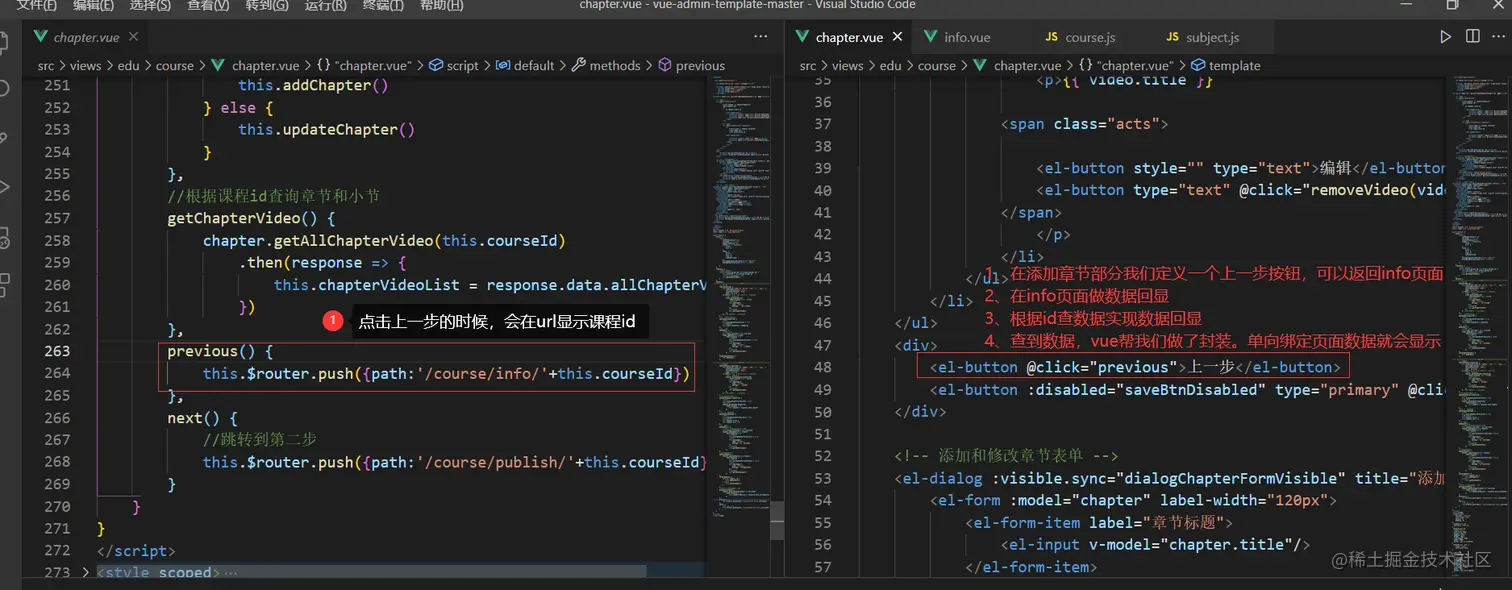The width and height of the screenshot is (1512, 590).
Task: Click the Split Editor Right icon
Action: coord(1473,37)
